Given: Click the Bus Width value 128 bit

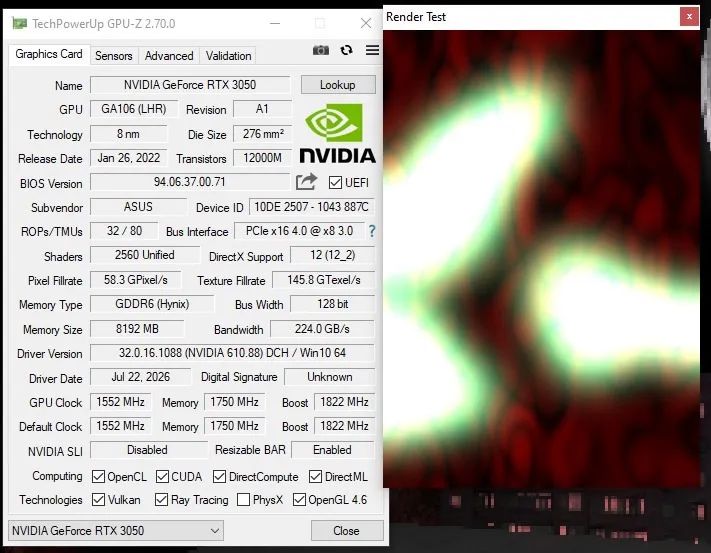Looking at the screenshot, I should [x=332, y=304].
